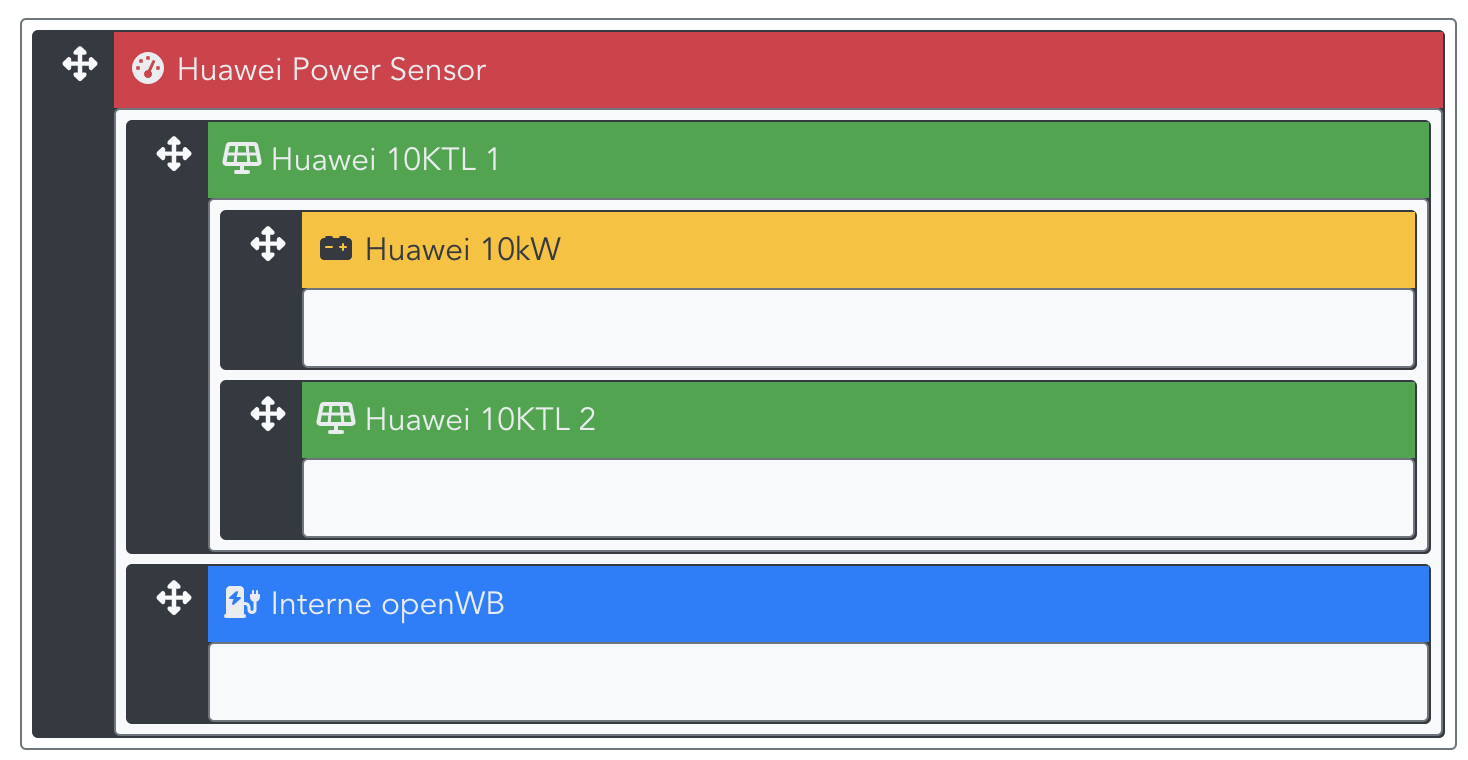Image resolution: width=1468 pixels, height=760 pixels.
Task: Select the Huawei 10KTL 1 label
Action: click(x=385, y=159)
